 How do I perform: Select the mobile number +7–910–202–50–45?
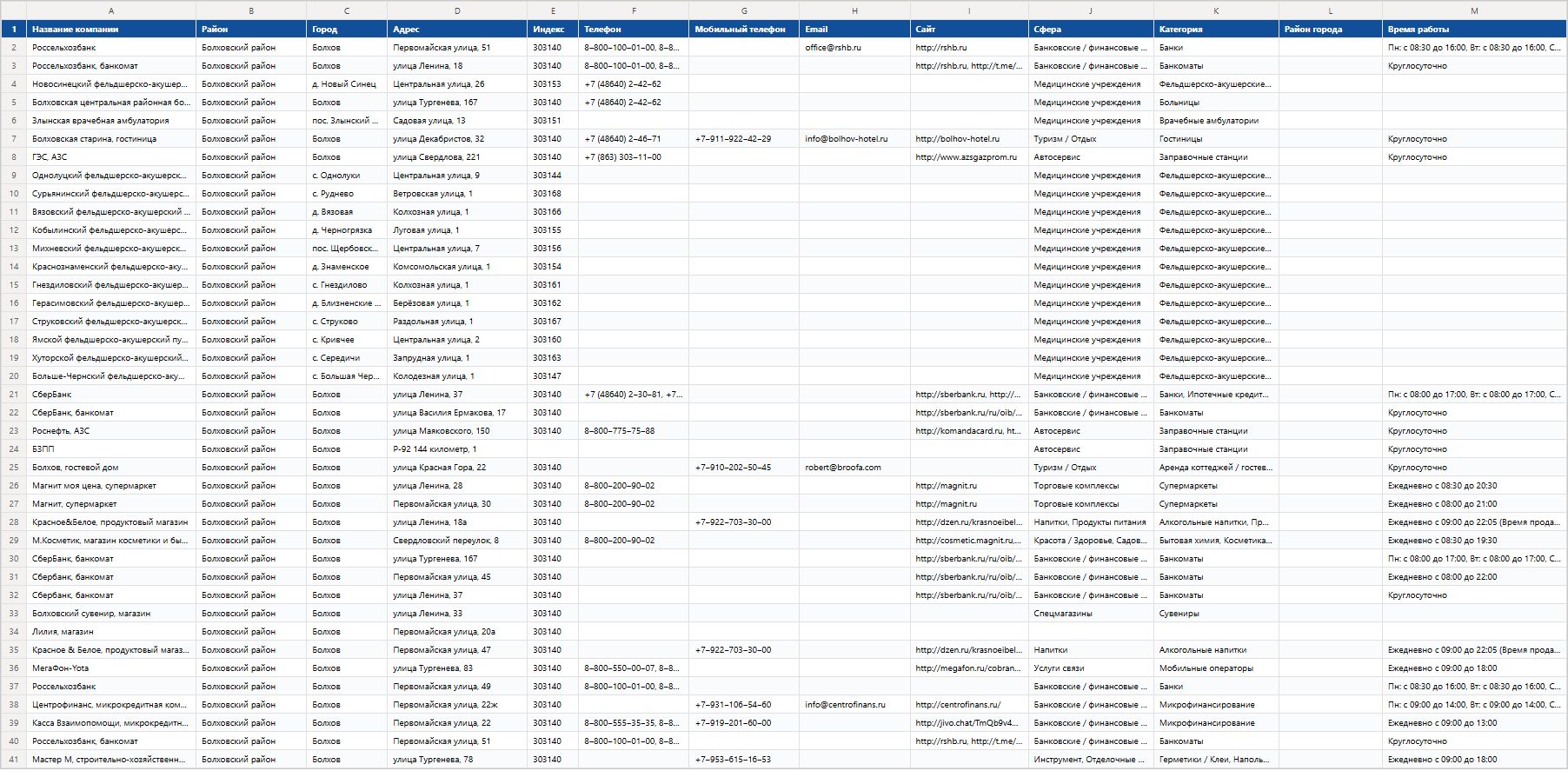[744, 468]
